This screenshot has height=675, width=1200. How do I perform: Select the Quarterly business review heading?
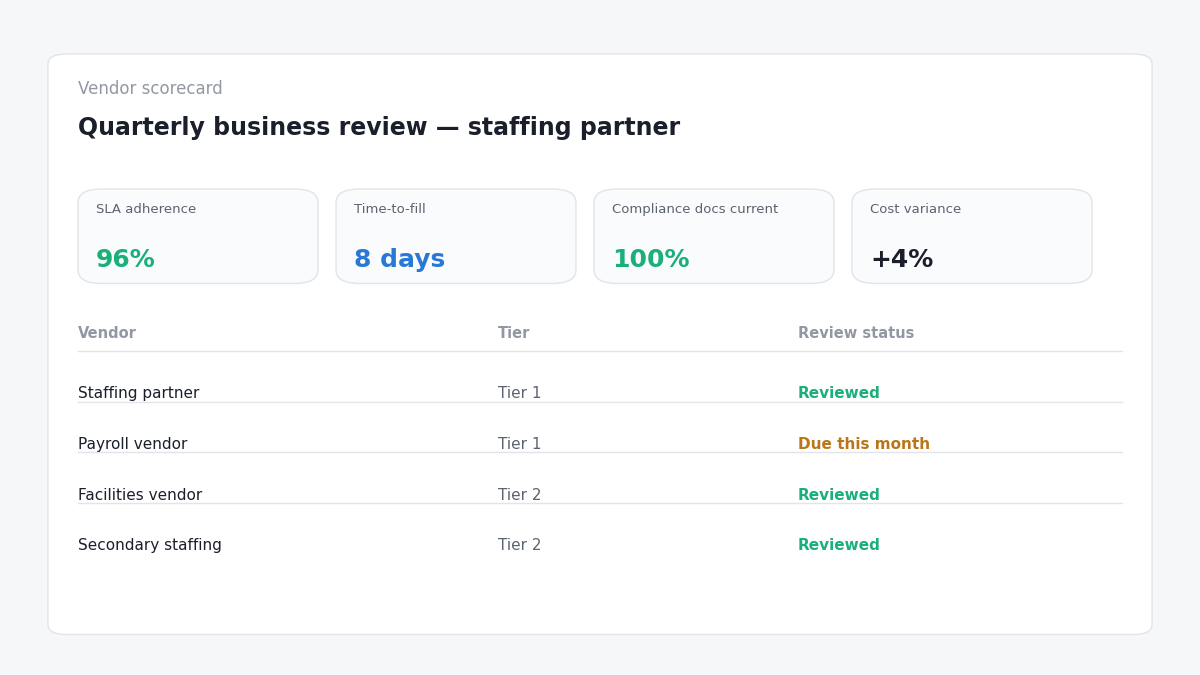[379, 128]
